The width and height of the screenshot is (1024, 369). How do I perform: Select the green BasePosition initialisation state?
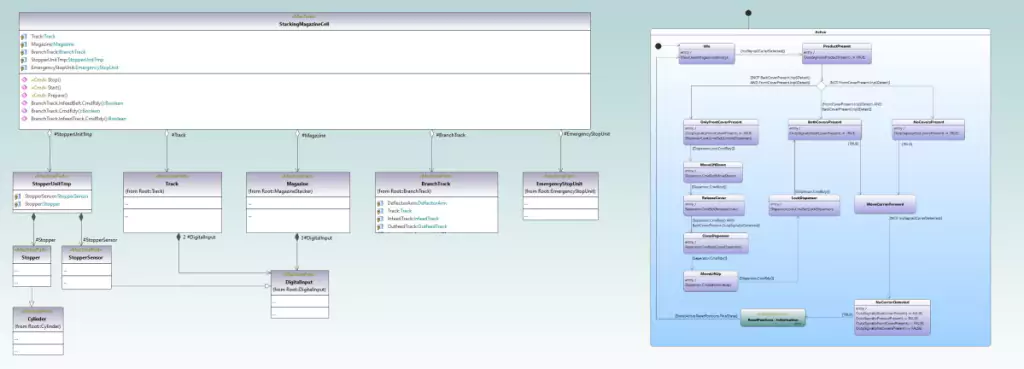(x=773, y=318)
